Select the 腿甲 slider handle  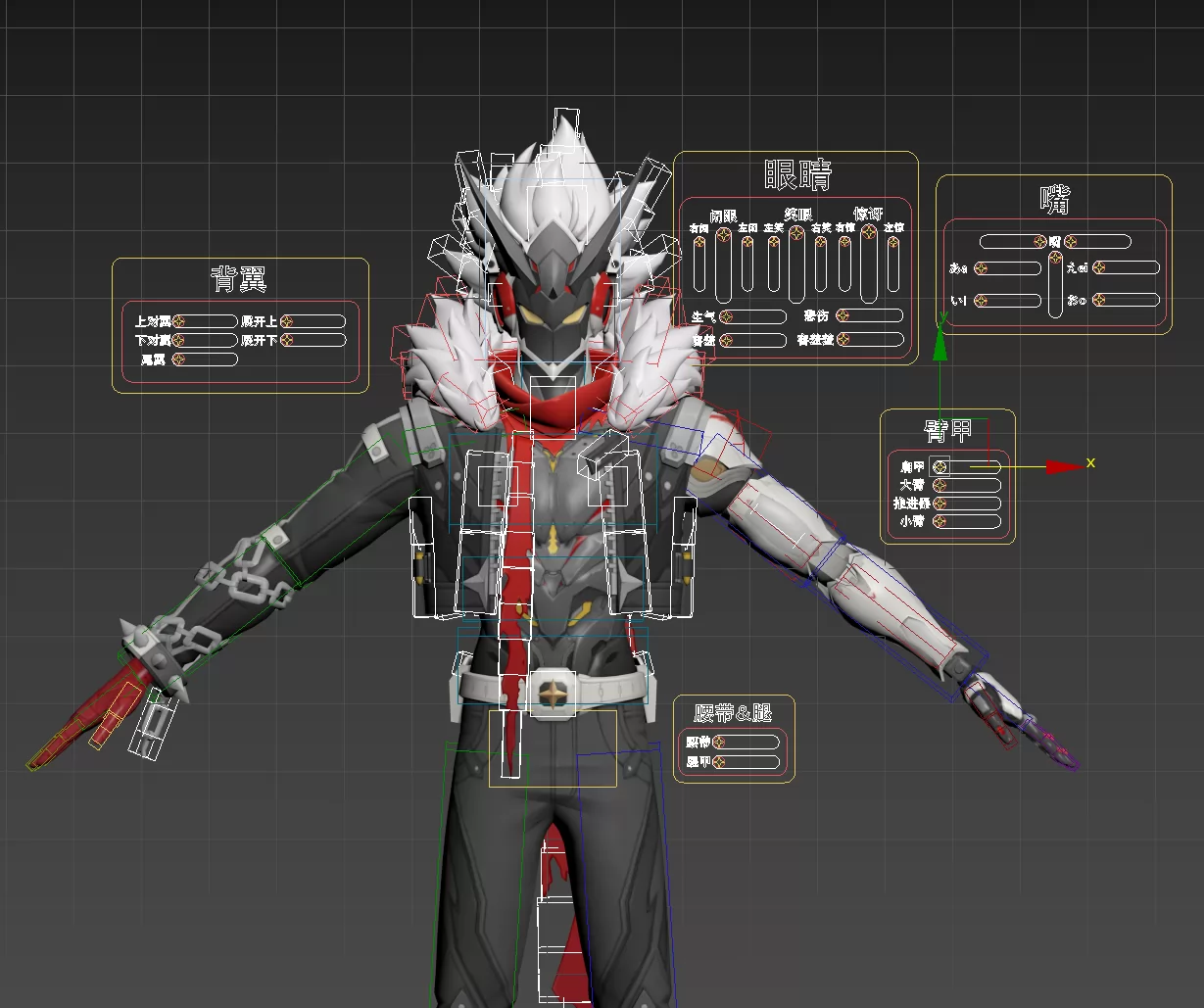click(x=718, y=761)
